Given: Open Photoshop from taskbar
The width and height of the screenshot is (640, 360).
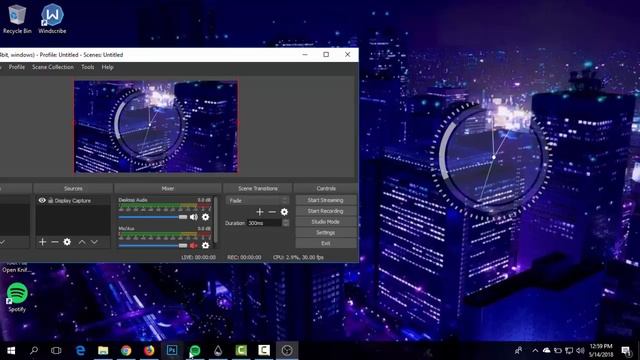Looking at the screenshot, I should tap(172, 350).
